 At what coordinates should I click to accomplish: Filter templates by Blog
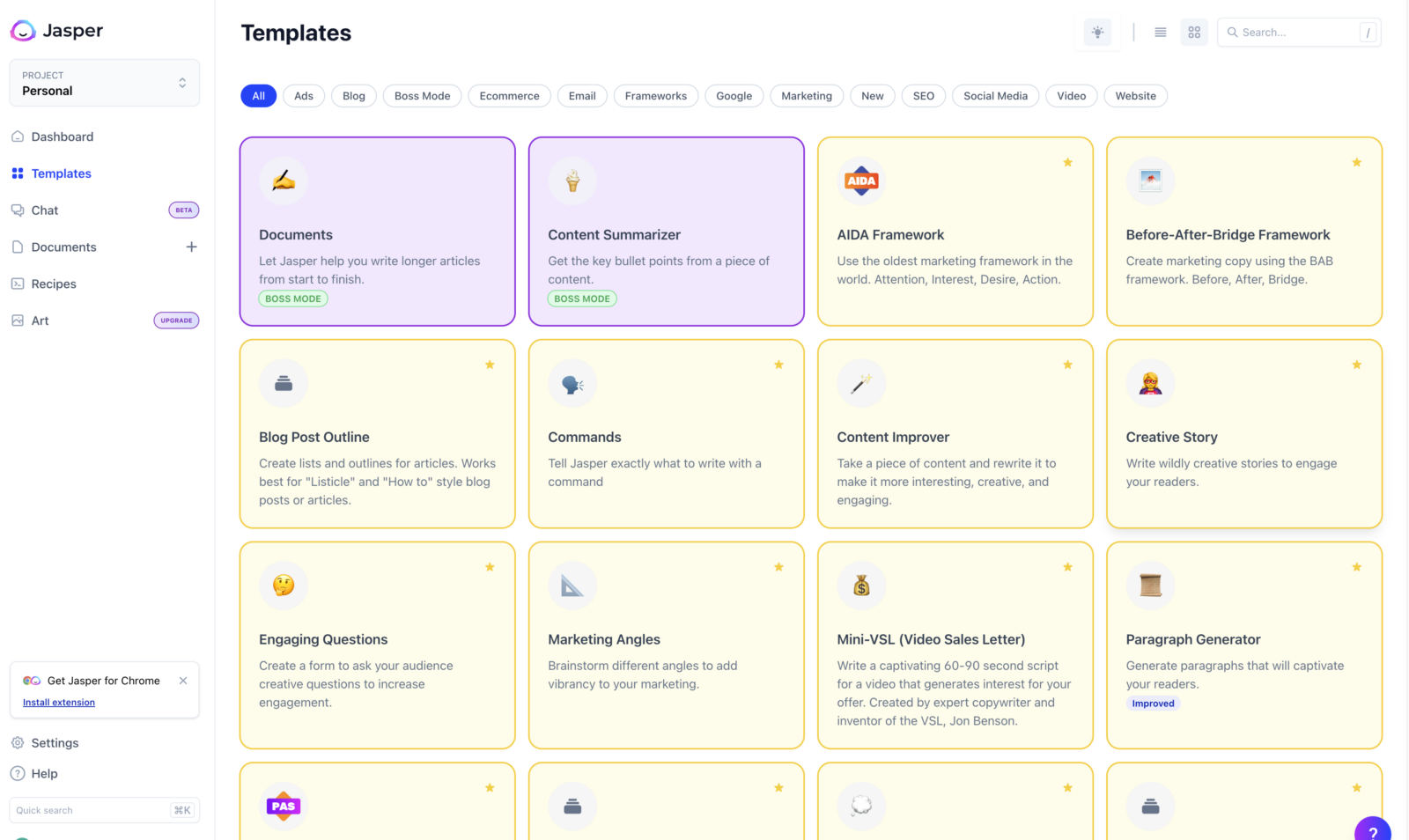tap(353, 96)
